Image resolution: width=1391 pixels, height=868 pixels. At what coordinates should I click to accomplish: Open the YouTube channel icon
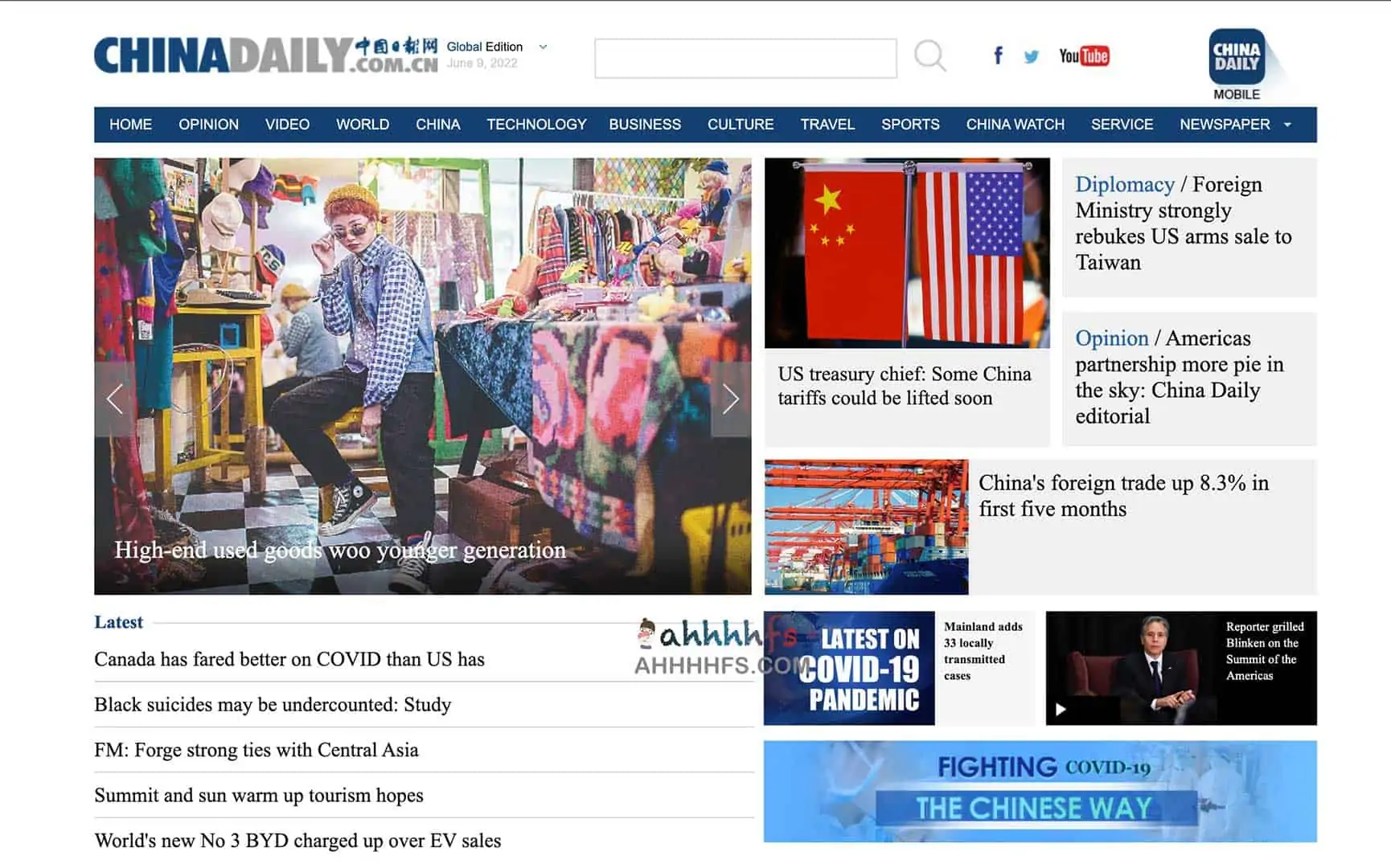pyautogui.click(x=1083, y=55)
